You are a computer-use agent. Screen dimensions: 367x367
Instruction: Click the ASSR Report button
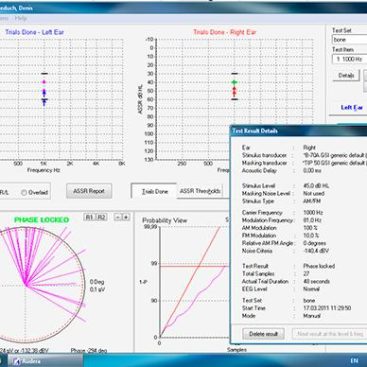pos(89,191)
